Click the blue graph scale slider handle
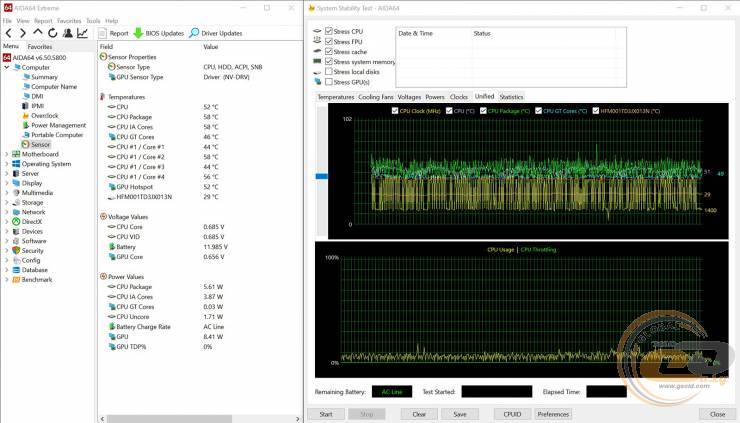The height and width of the screenshot is (423, 740). click(x=321, y=176)
